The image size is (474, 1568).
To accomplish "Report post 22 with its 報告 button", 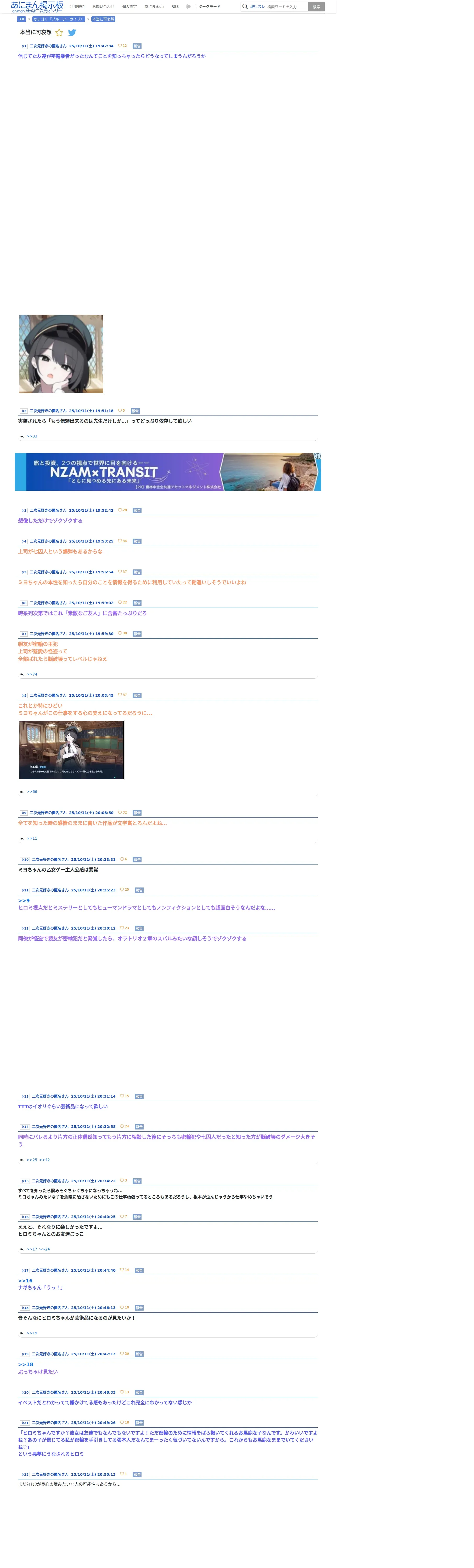I will tap(137, 1474).
